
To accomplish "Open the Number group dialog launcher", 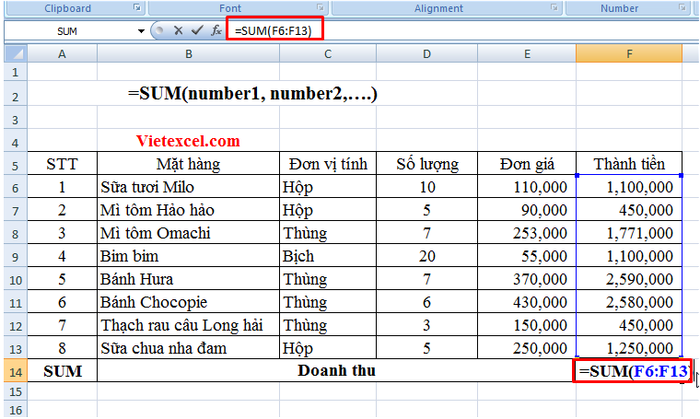I will tap(682, 8).
